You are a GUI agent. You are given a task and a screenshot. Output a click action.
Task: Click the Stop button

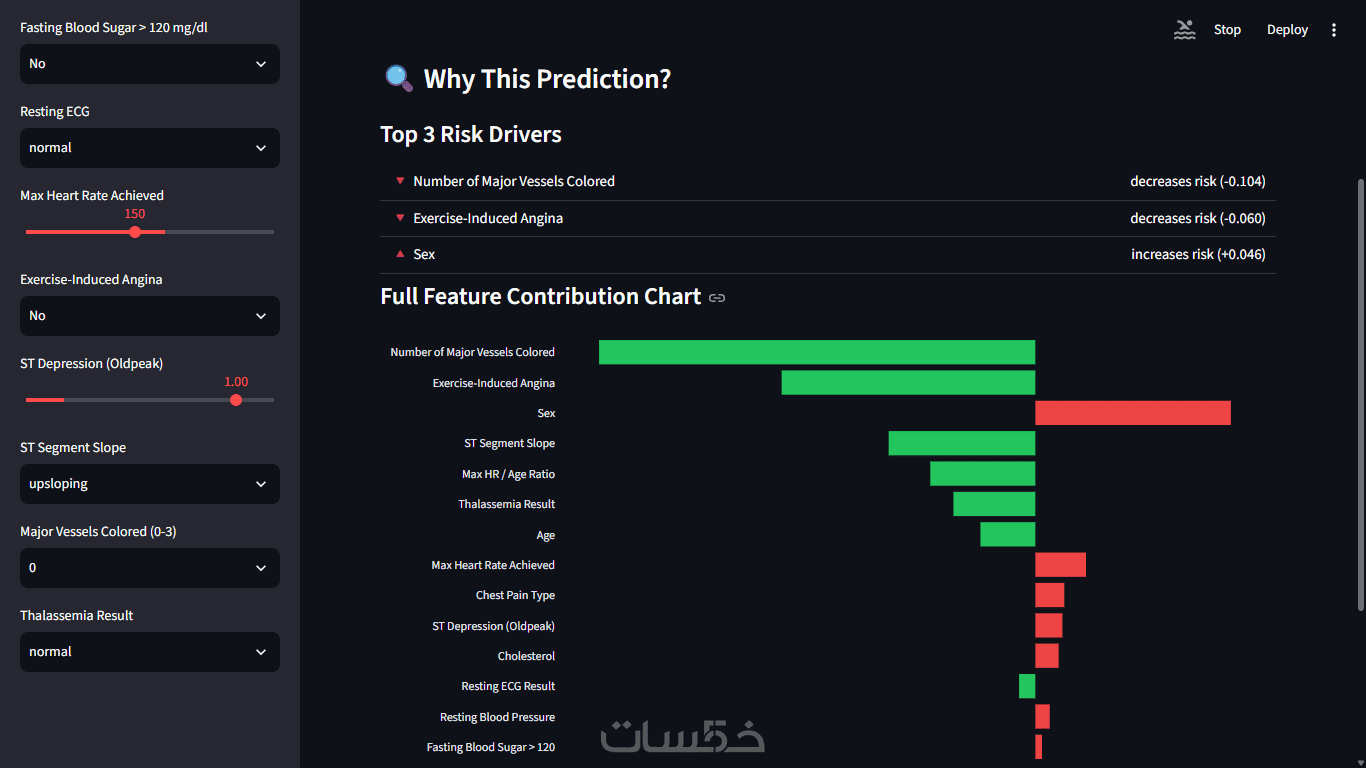[x=1227, y=30]
